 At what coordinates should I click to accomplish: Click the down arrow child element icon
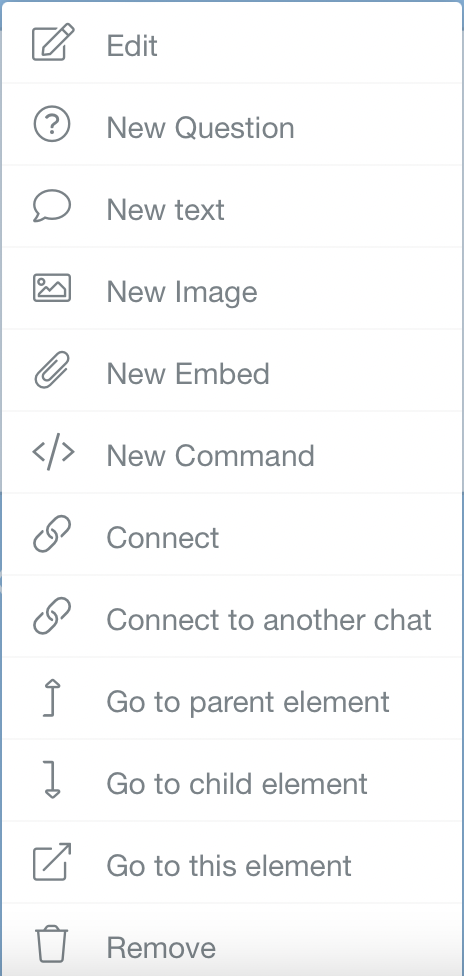(52, 780)
